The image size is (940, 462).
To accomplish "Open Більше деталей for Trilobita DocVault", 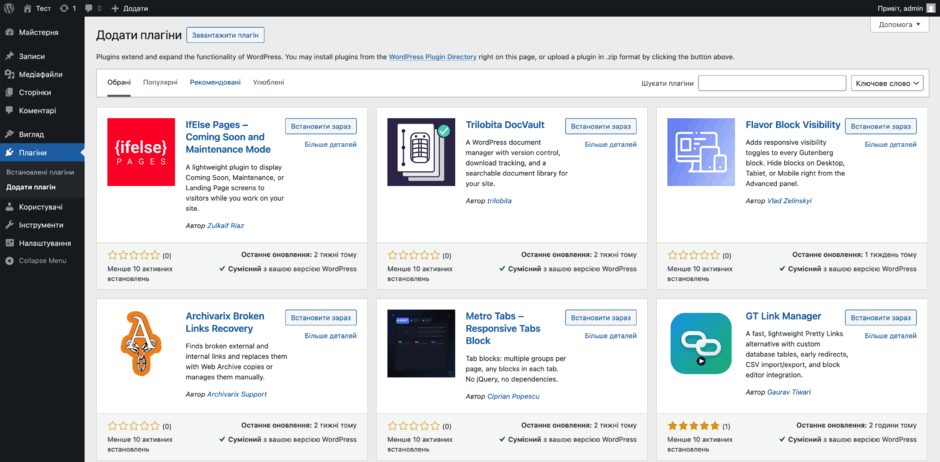I will click(610, 144).
